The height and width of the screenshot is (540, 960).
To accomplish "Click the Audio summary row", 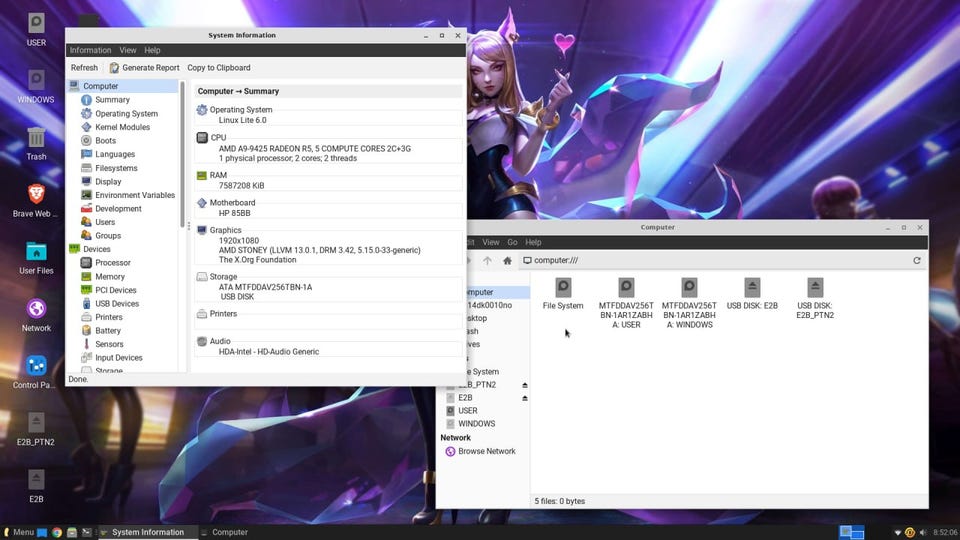I will [x=328, y=346].
